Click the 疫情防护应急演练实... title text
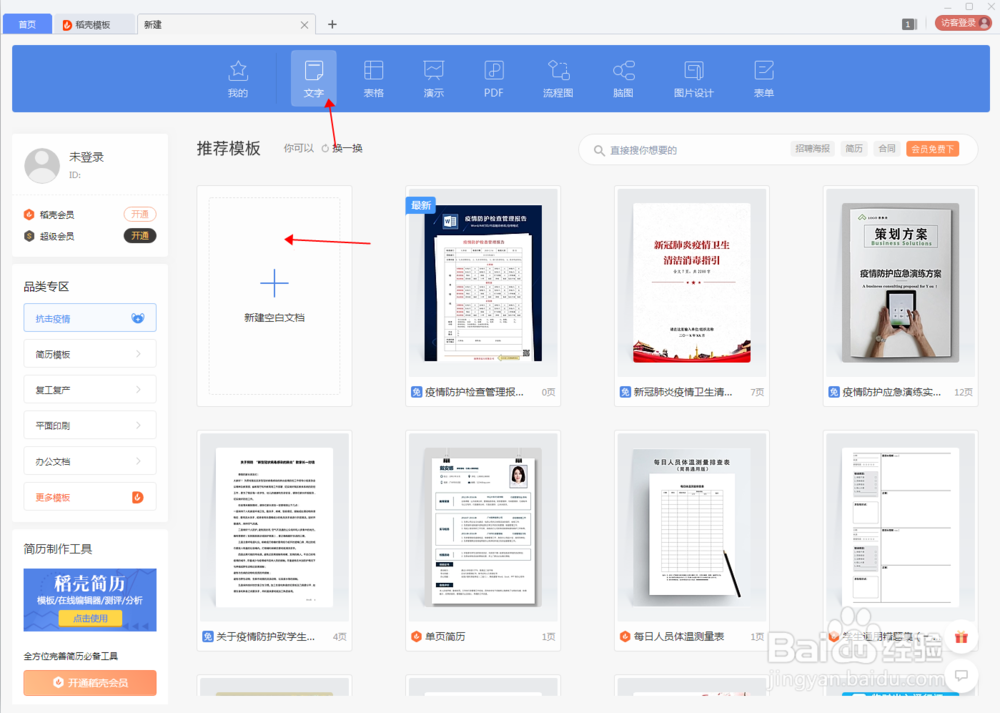This screenshot has width=1000, height=713. pos(892,392)
